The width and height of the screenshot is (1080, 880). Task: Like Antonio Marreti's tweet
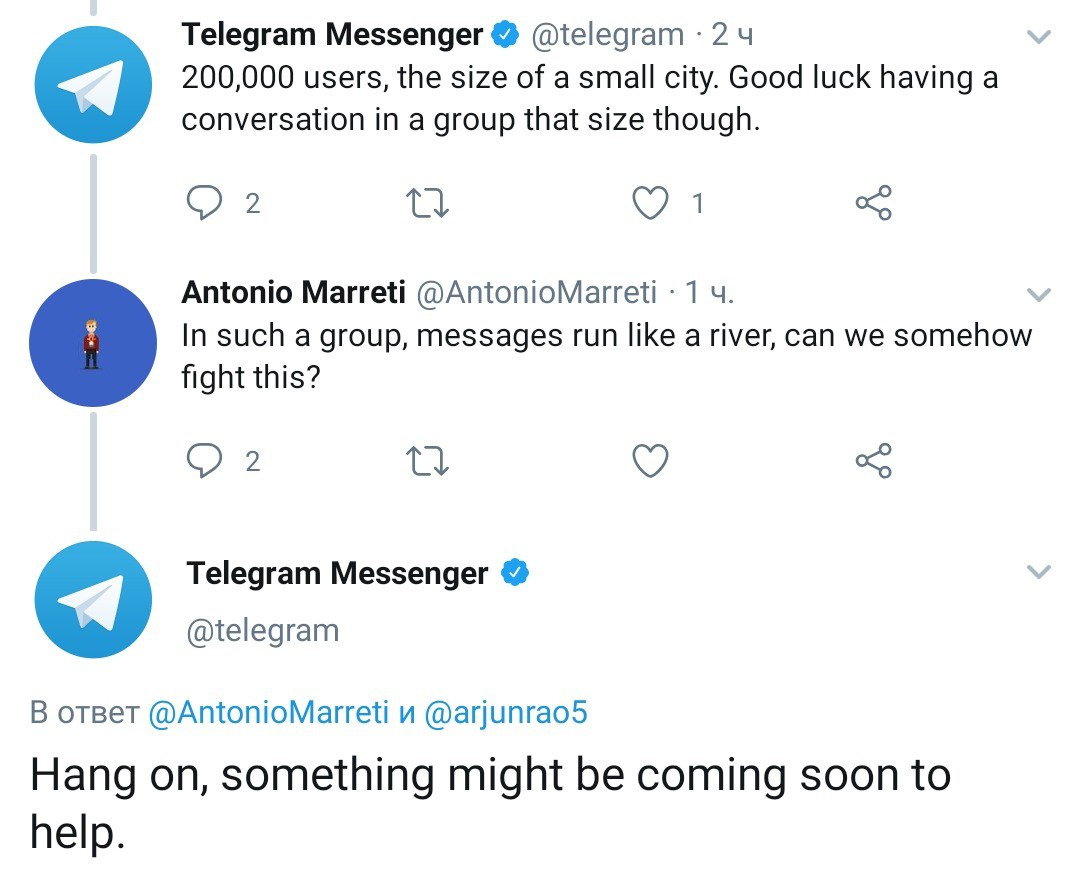651,461
